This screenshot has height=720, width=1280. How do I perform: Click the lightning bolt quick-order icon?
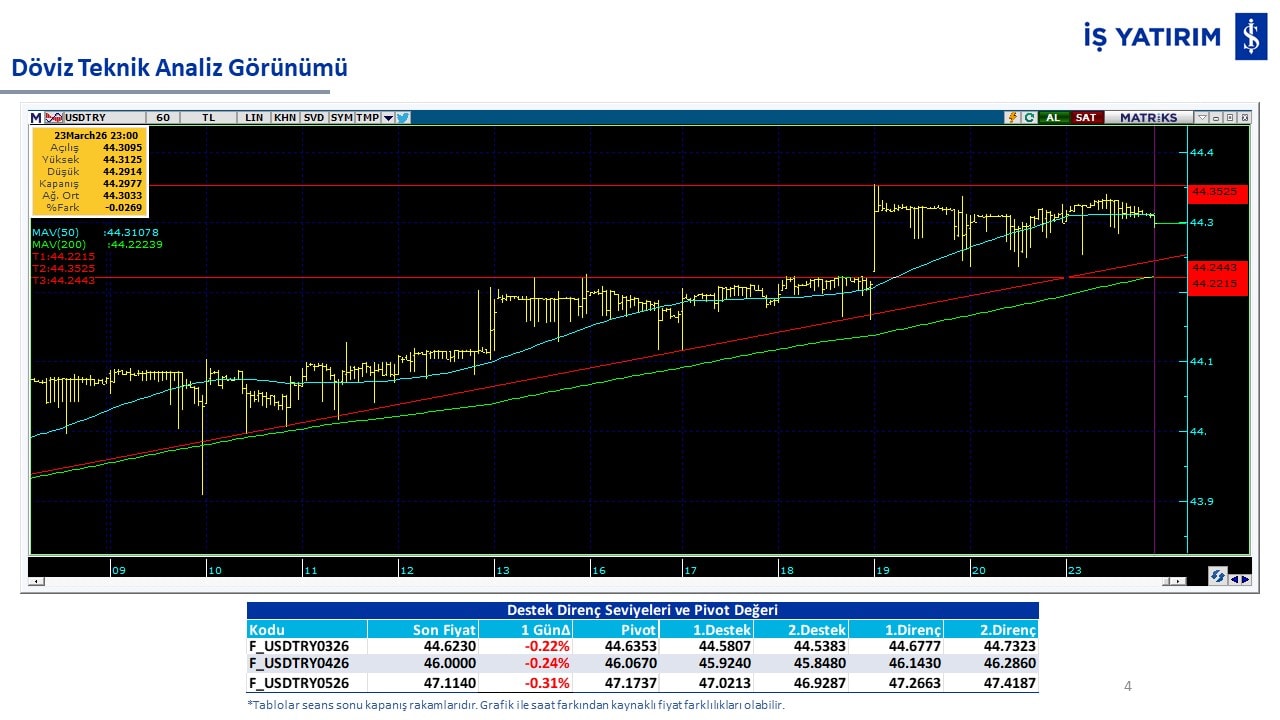tap(1013, 117)
